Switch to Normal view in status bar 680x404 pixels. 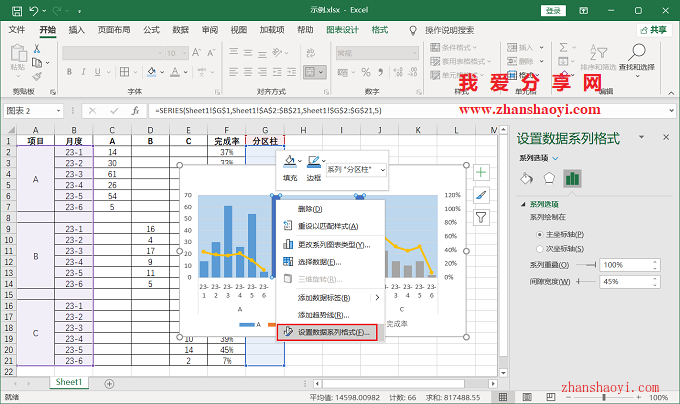[503, 397]
